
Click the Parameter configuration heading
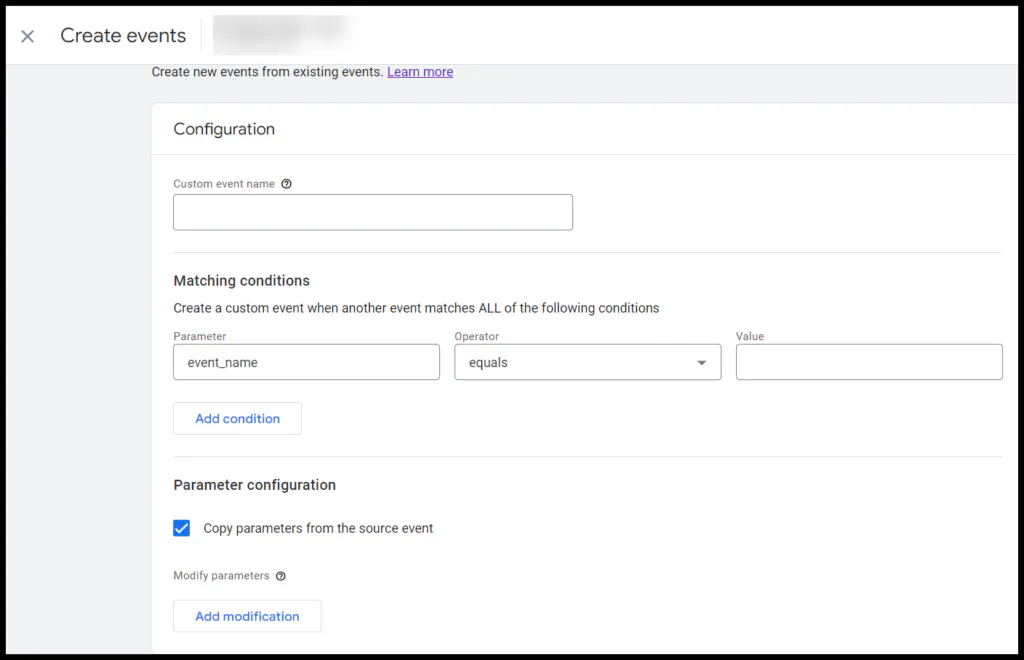255,485
